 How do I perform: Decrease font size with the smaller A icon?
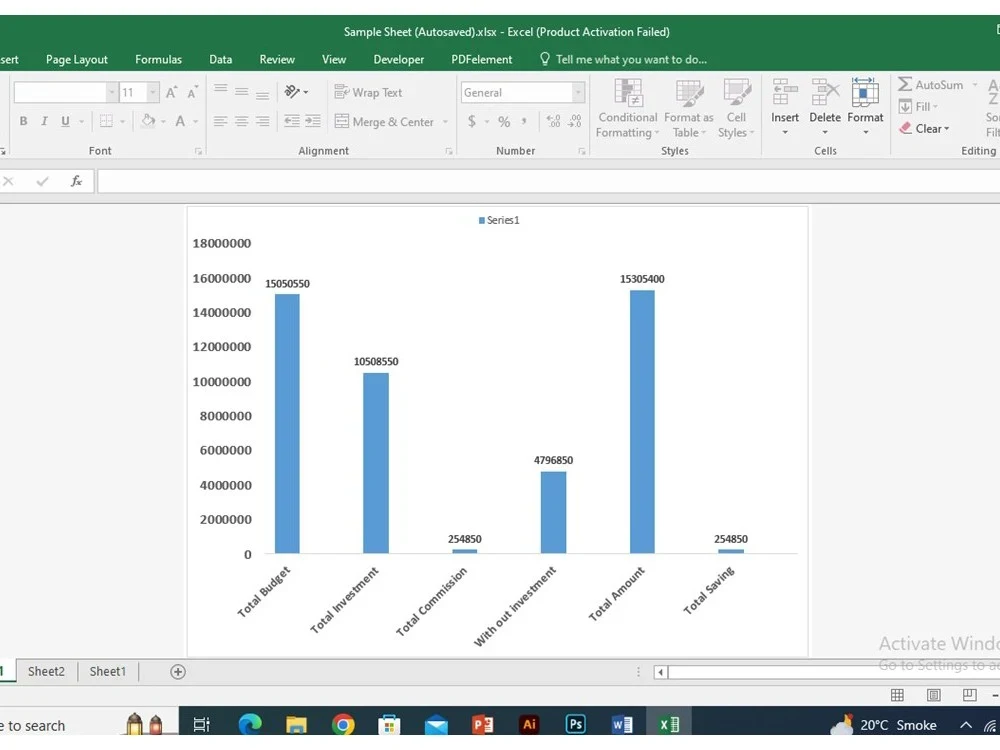click(192, 92)
